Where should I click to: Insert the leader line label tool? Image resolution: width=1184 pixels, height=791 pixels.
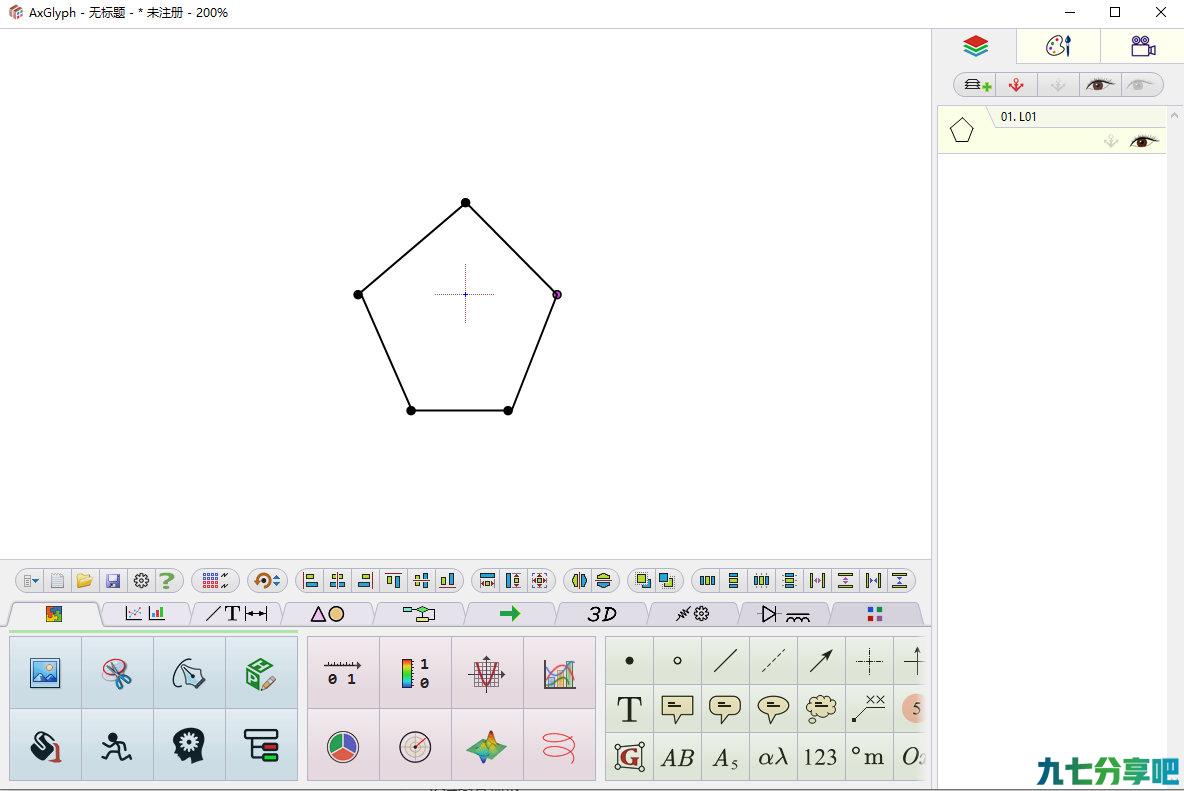pos(869,709)
